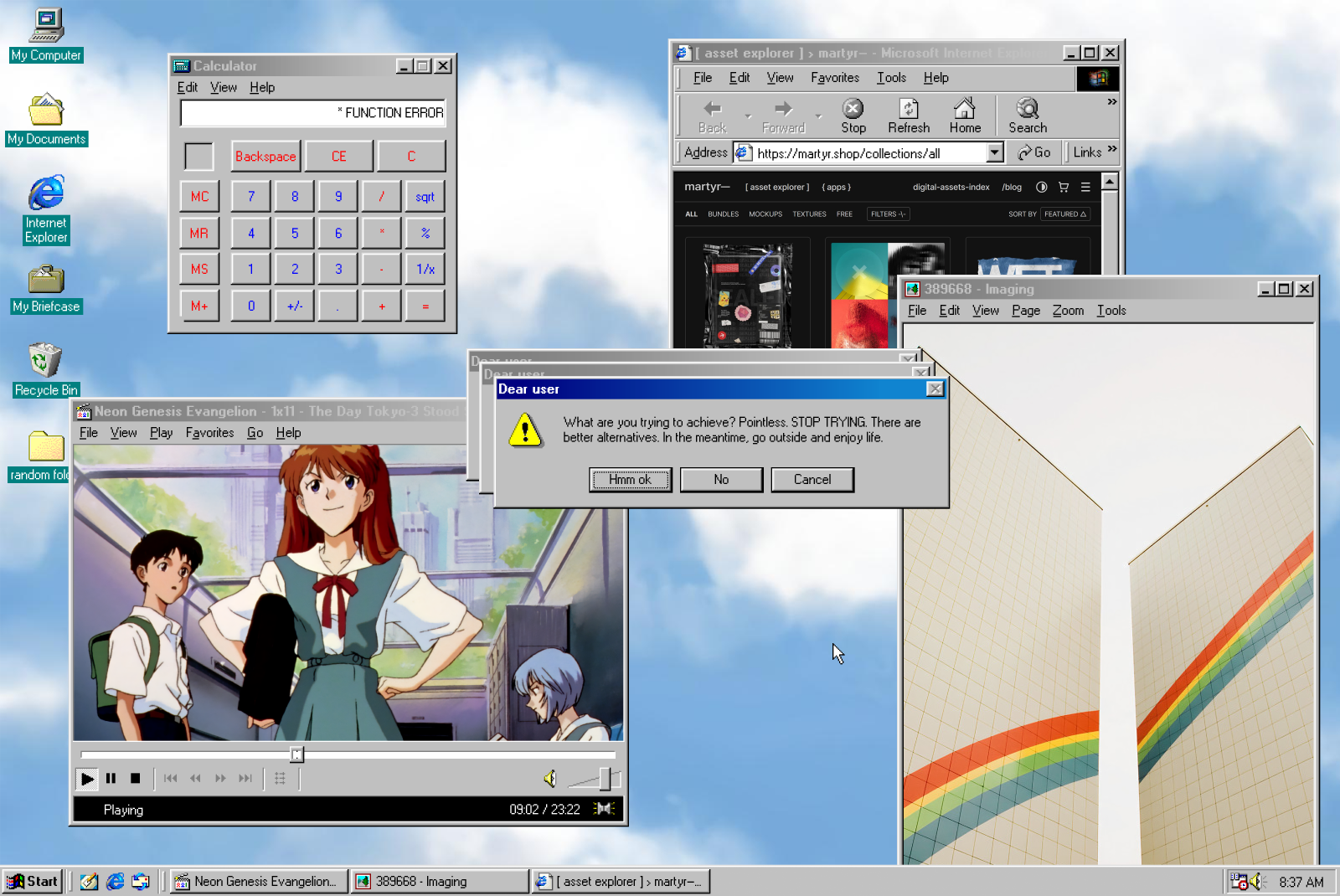
Task: Click the Go button in Internet Explorer
Action: 1034,152
